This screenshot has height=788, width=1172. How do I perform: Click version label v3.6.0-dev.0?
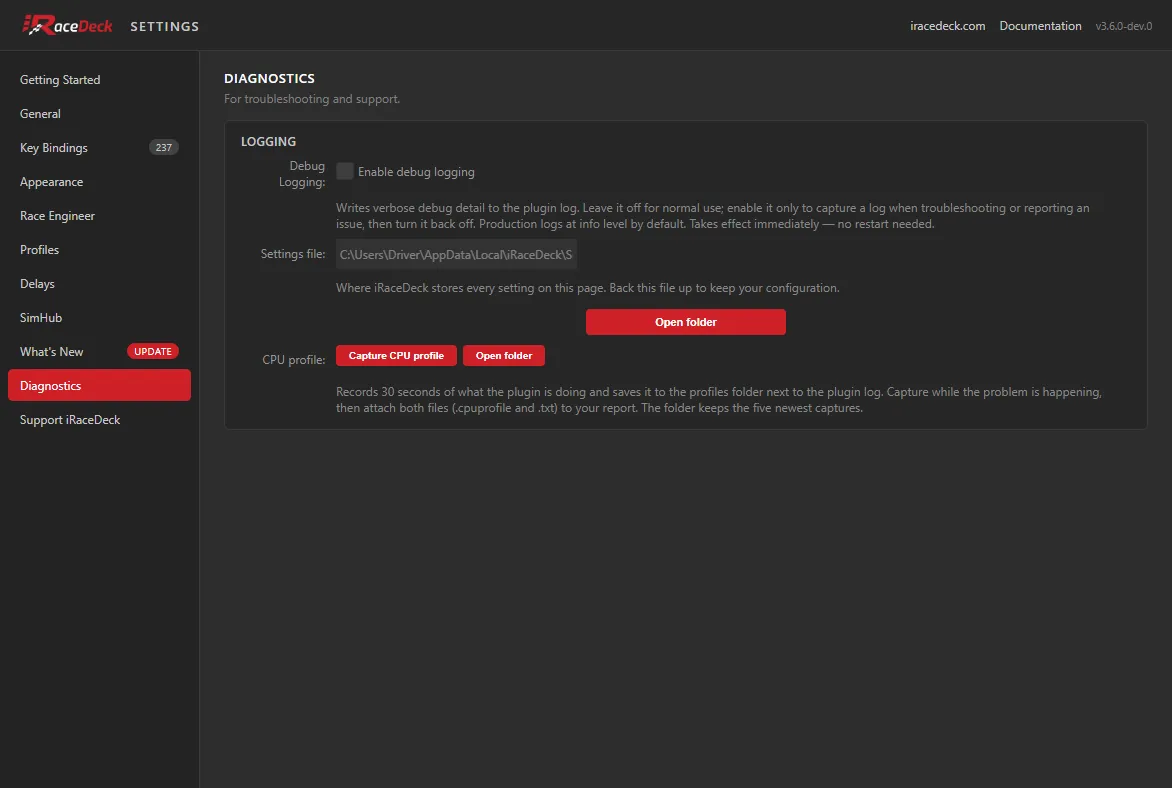coord(1123,26)
